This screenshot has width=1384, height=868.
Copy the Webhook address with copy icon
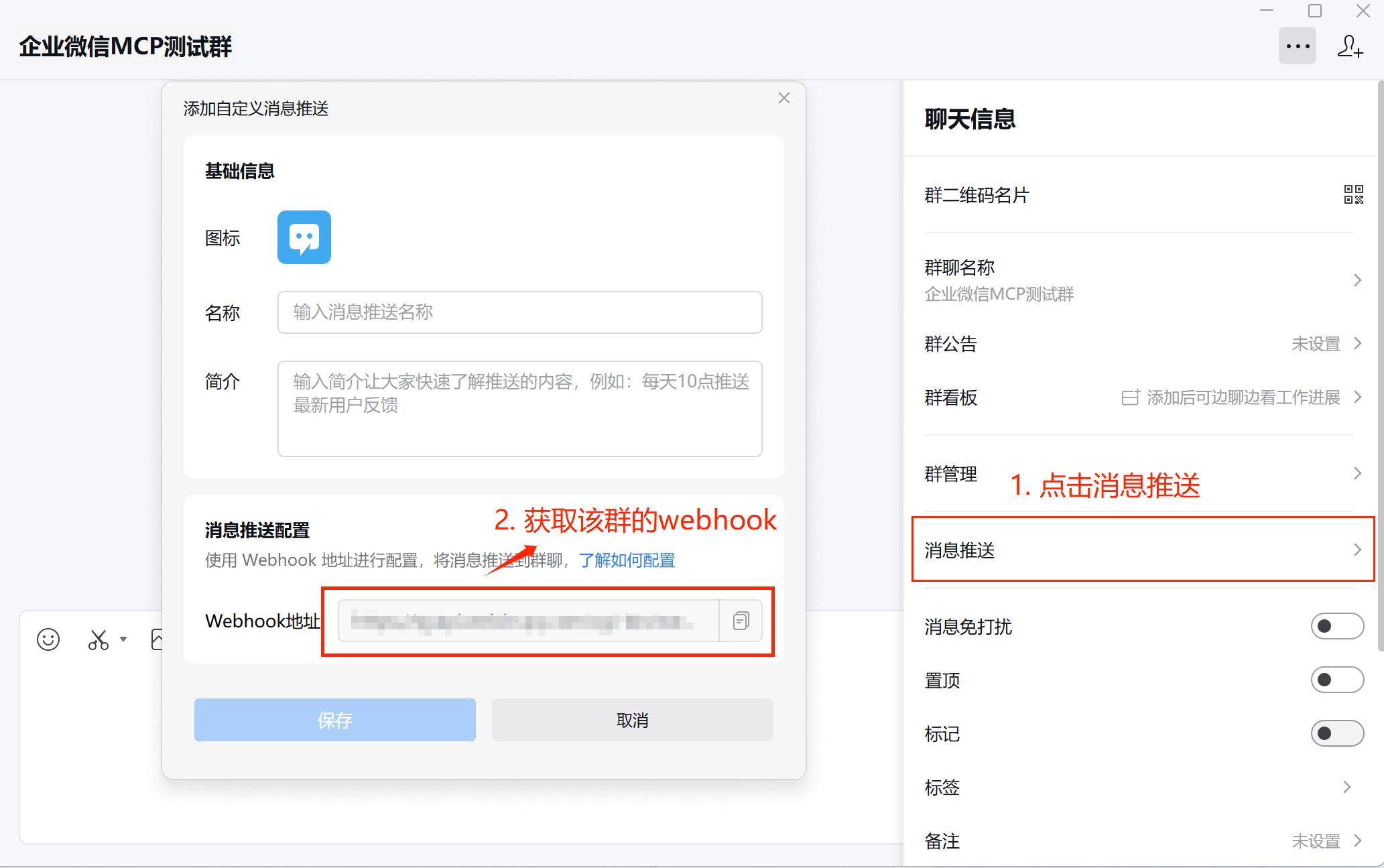coord(741,621)
